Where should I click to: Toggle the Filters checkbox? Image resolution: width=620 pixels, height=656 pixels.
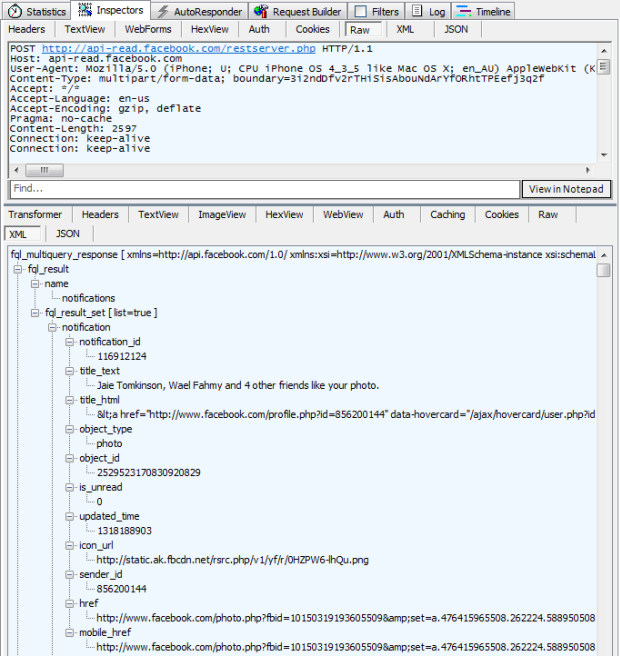361,11
